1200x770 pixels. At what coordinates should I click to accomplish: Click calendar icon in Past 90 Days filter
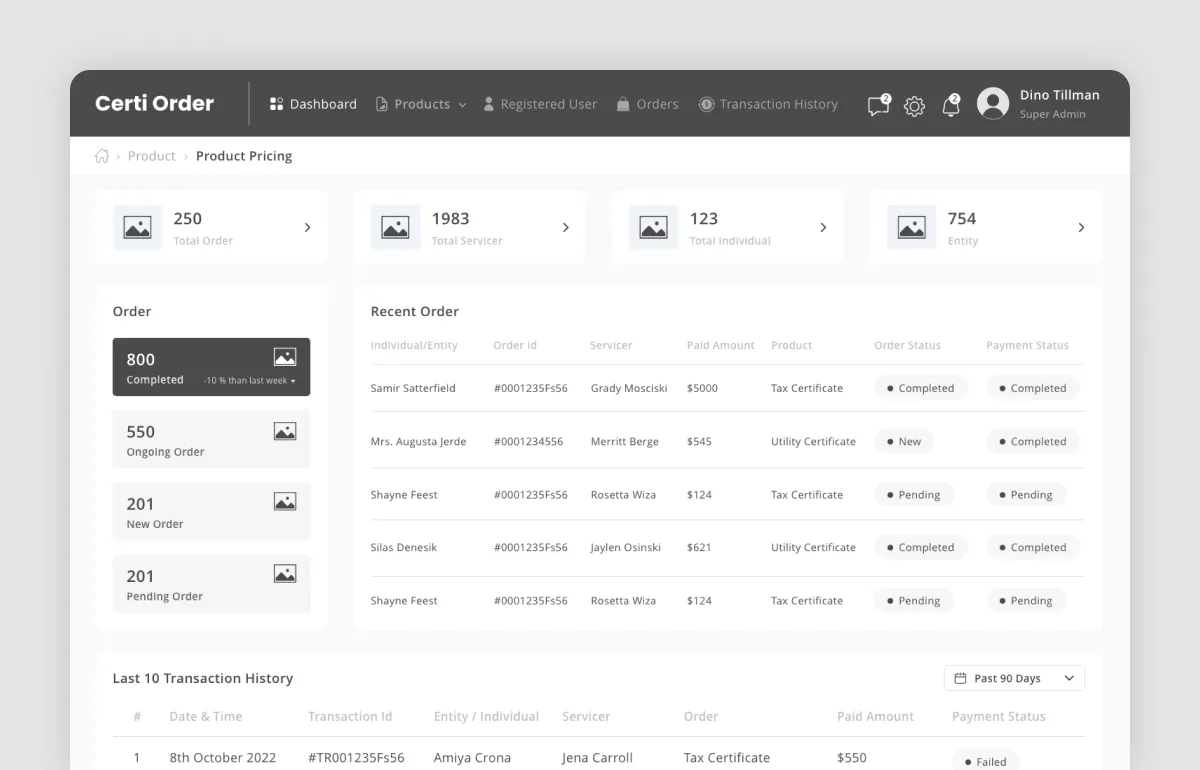click(961, 678)
